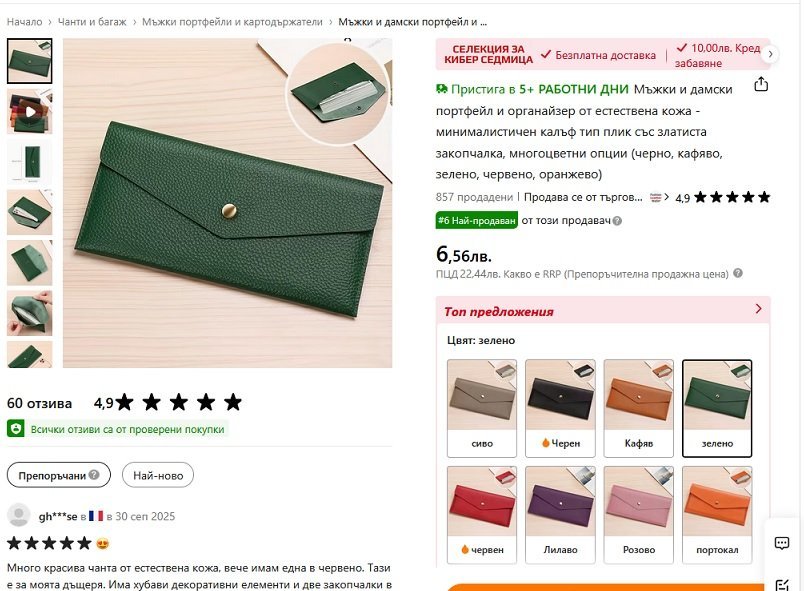Image resolution: width=804 pixels, height=591 pixels.
Task: Click the Начало breadcrumb link
Action: [24, 21]
